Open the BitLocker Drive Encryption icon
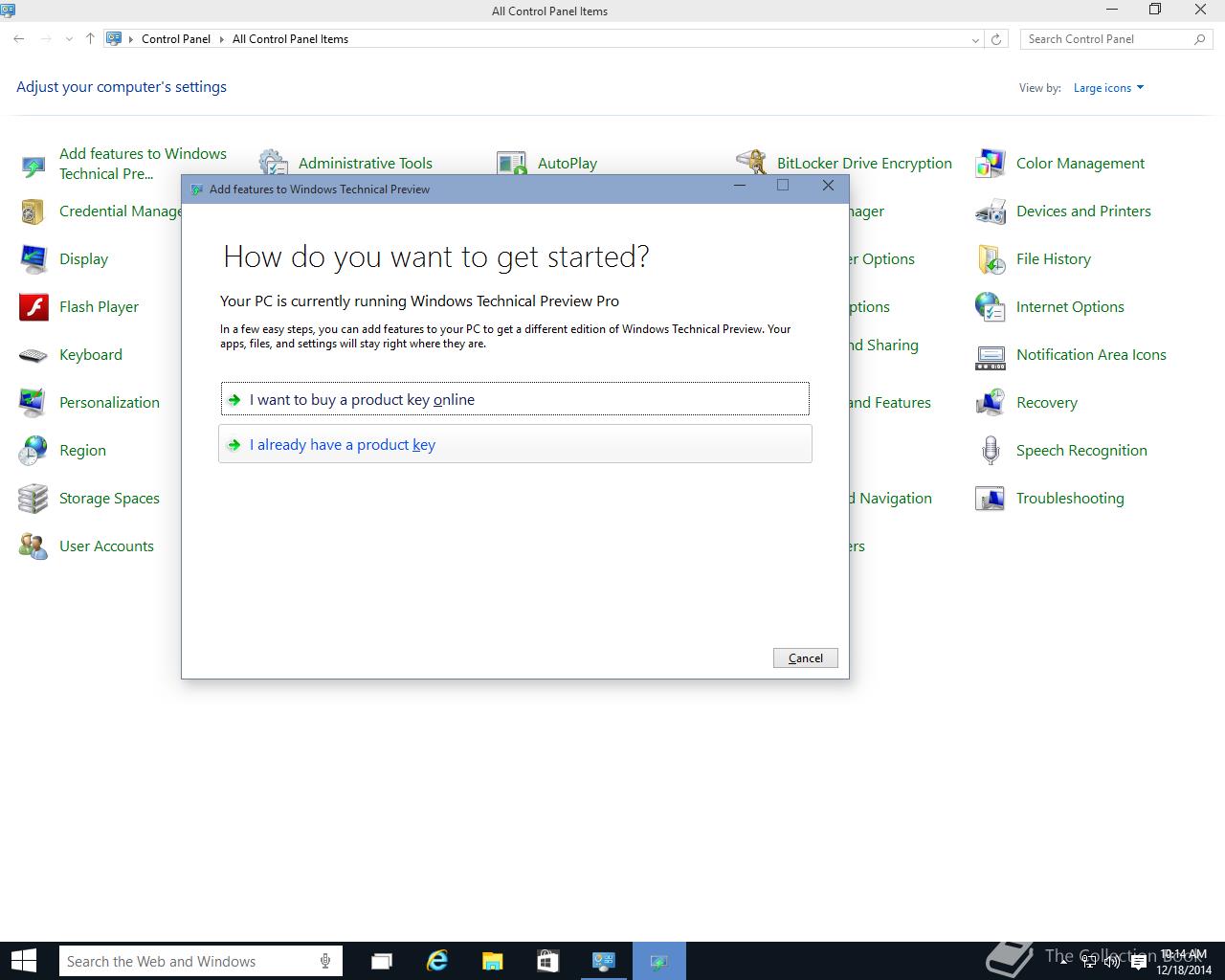This screenshot has width=1225, height=980. point(751,164)
